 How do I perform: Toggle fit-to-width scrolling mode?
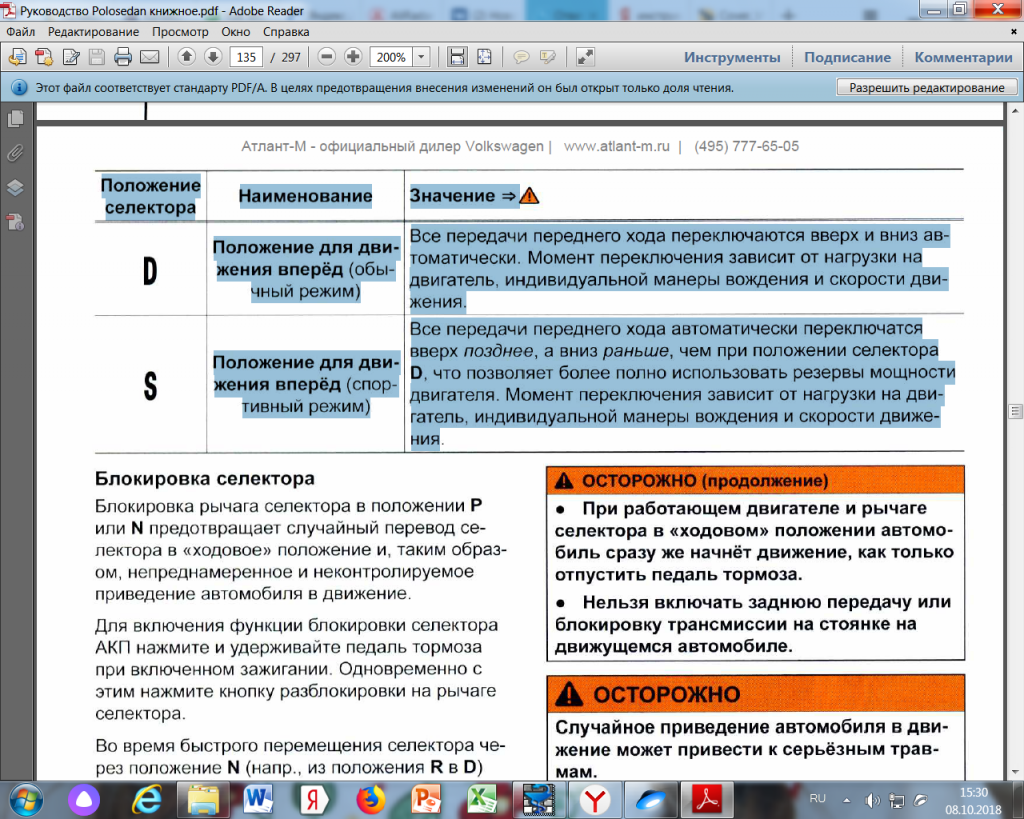457,57
